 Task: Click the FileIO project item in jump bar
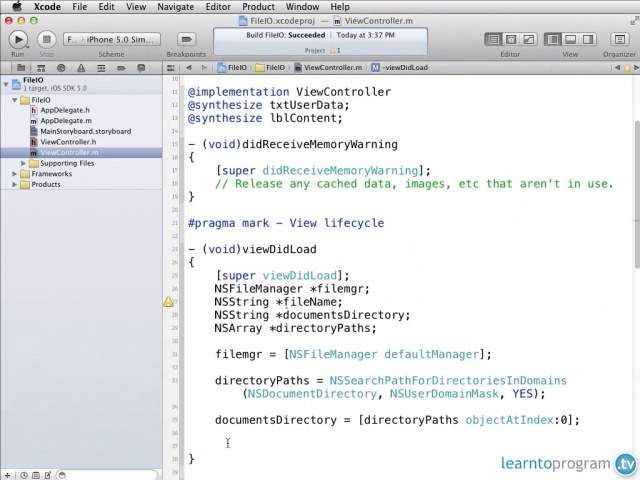click(x=232, y=67)
